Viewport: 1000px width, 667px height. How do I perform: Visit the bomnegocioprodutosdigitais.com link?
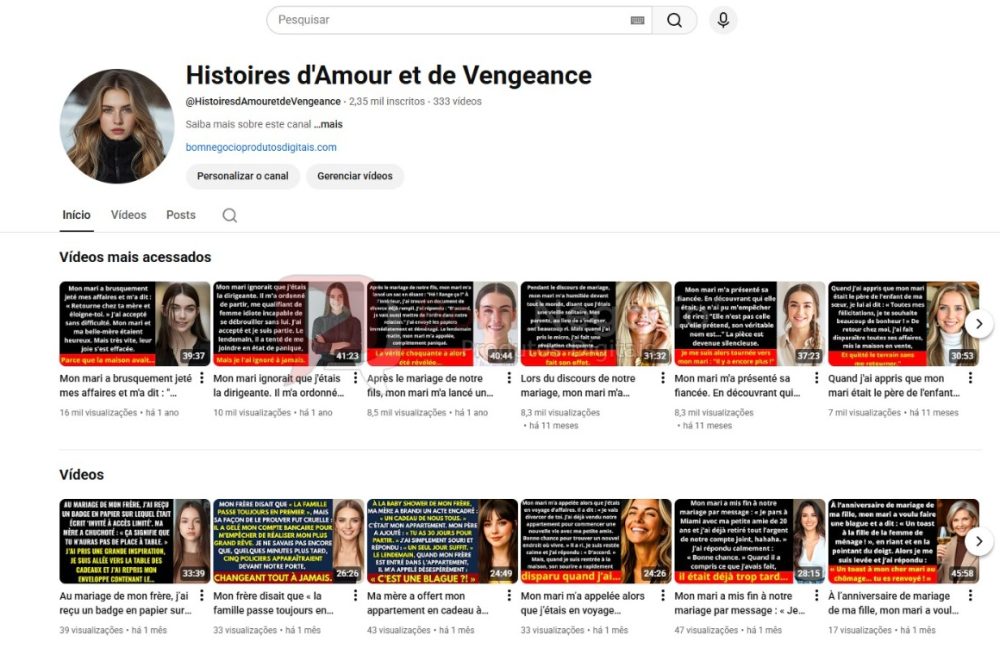[x=263, y=146]
